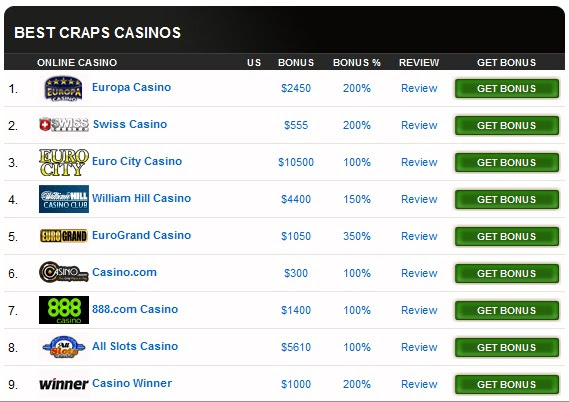This screenshot has height=402, width=569.
Task: Open the Casino.com logo icon
Action: (64, 272)
